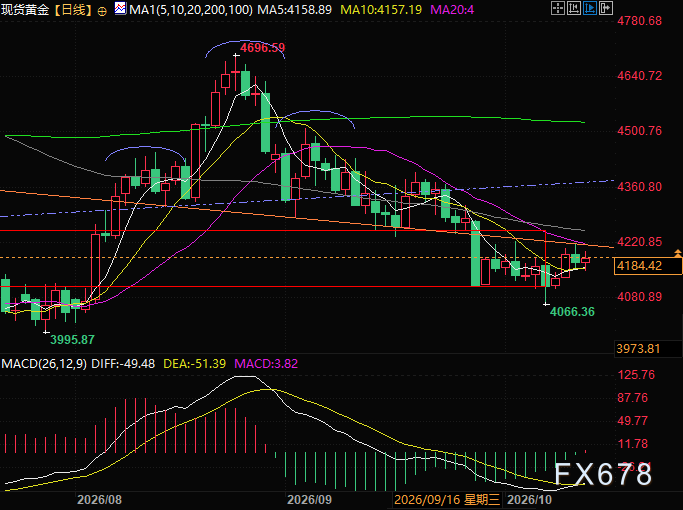Click the current price tag 4184.42
This screenshot has height=510, width=683.
click(x=648, y=266)
